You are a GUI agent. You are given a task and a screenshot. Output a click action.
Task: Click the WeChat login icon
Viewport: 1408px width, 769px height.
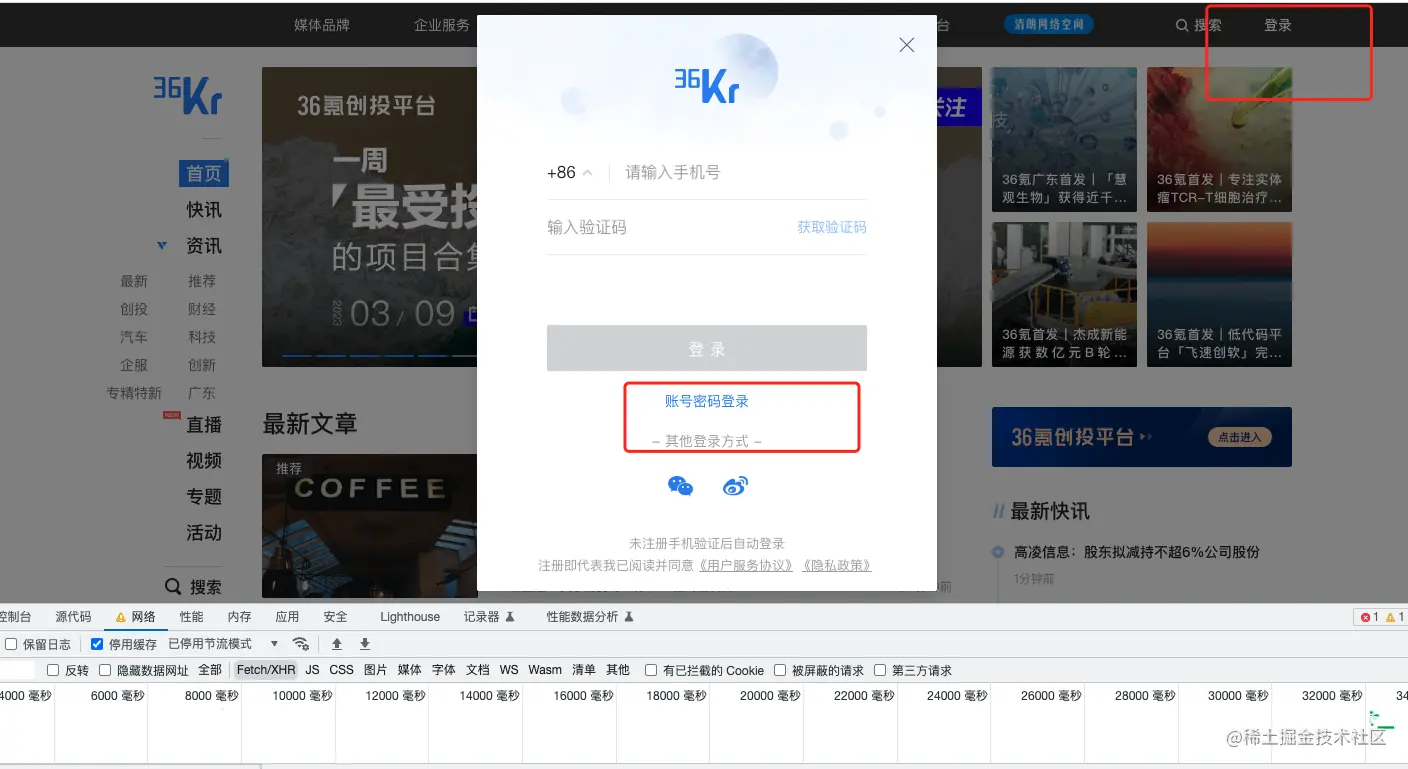tap(680, 486)
